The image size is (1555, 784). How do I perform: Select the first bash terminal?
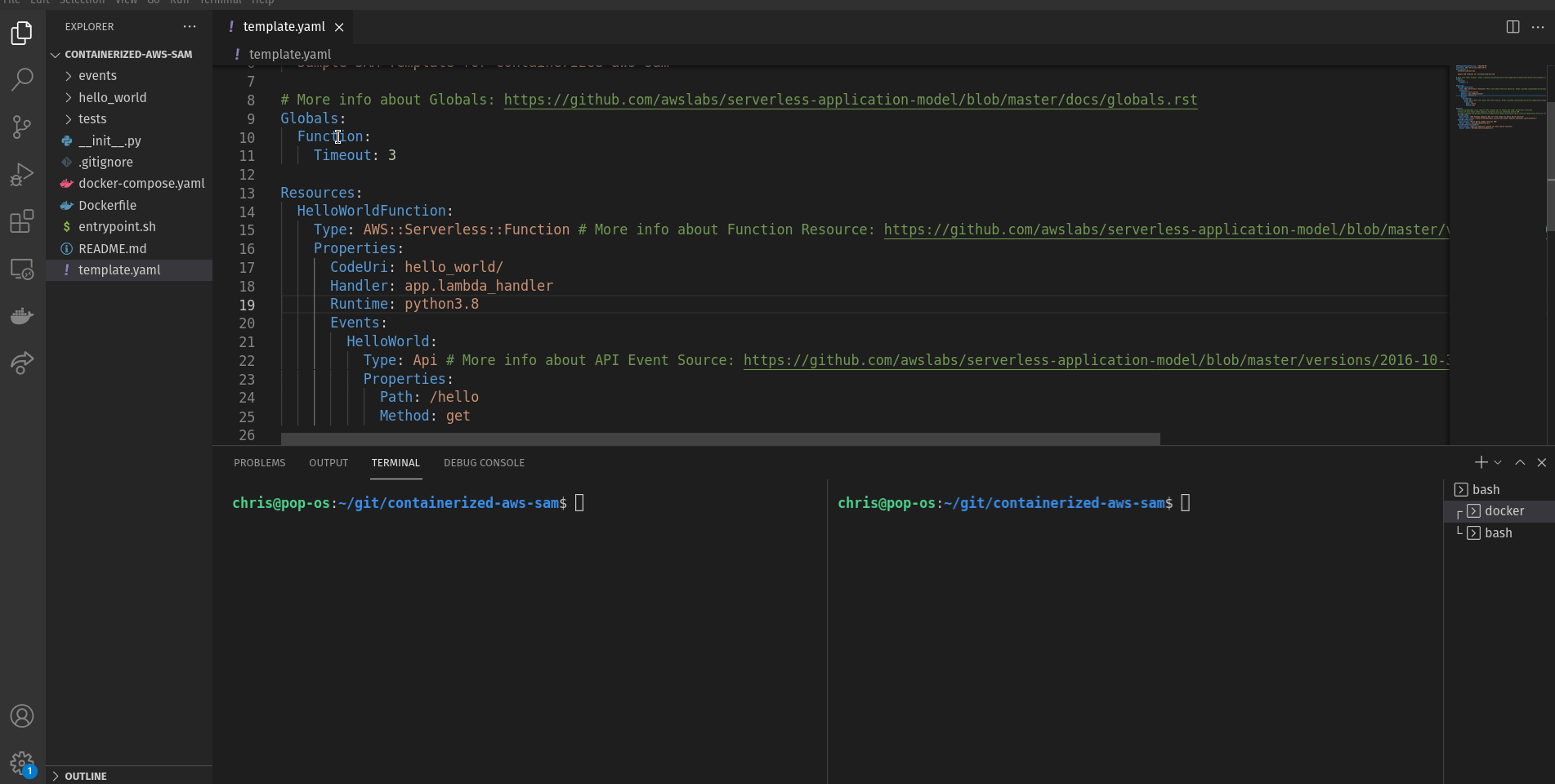[x=1499, y=489]
